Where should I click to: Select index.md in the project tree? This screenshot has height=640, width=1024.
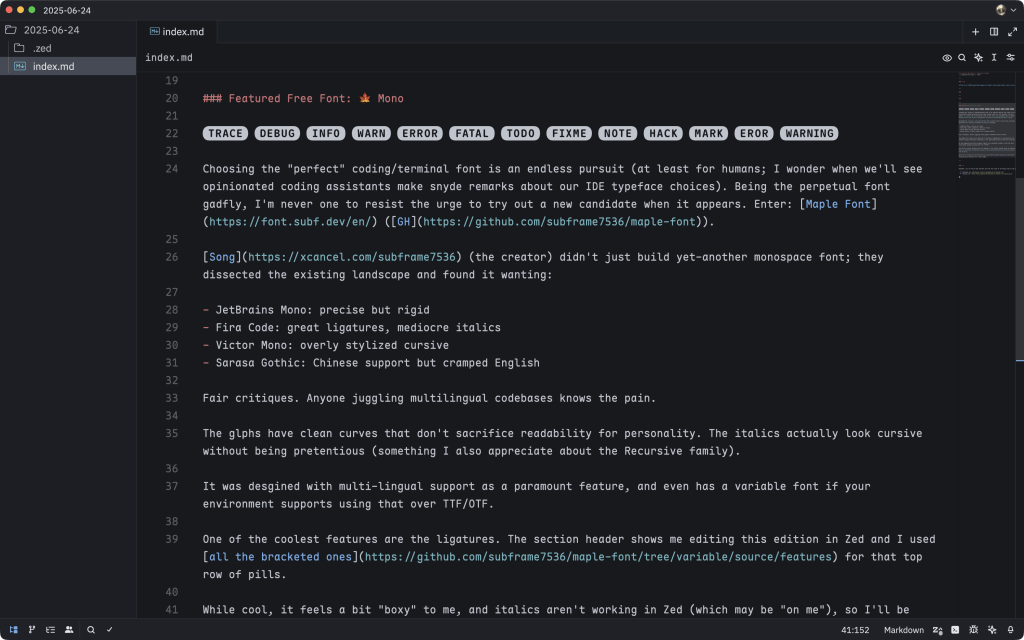coord(53,66)
